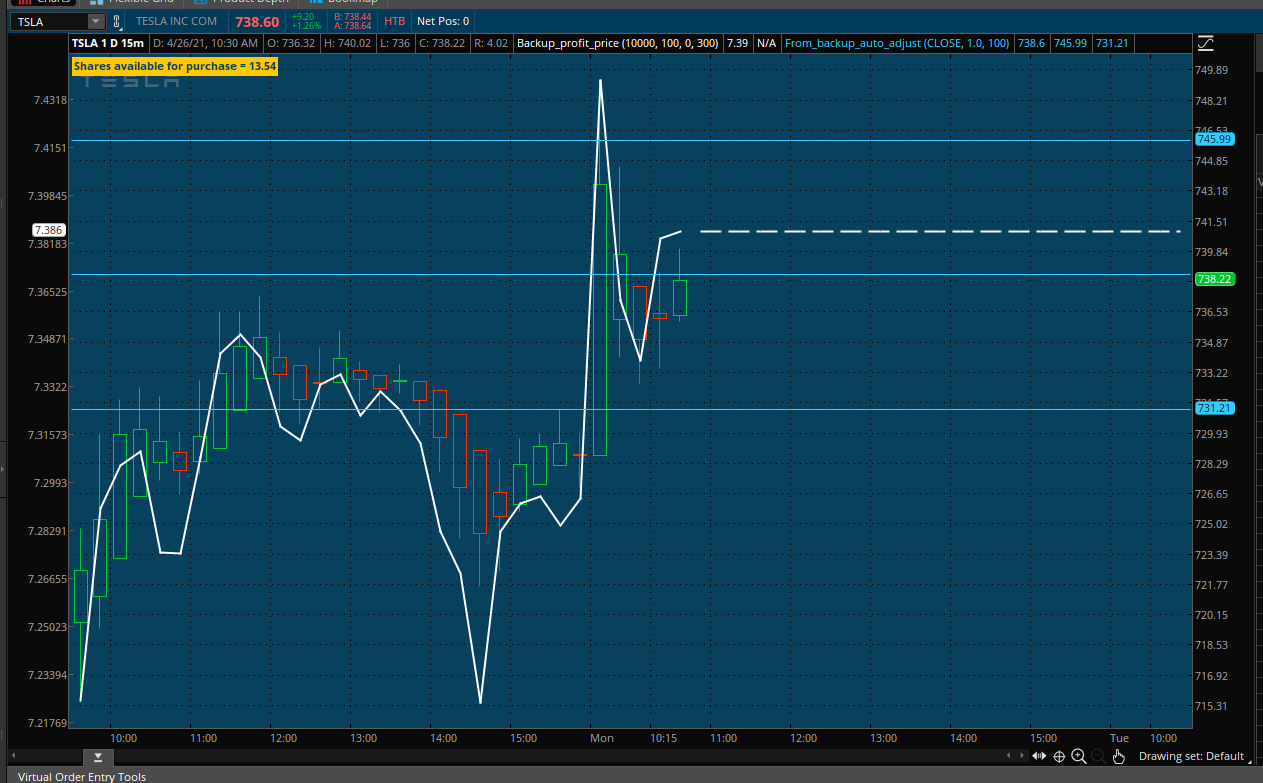Screen dimensions: 1263x783
Task: Open the TSLA symbol dropdown arrow
Action: [x=95, y=21]
